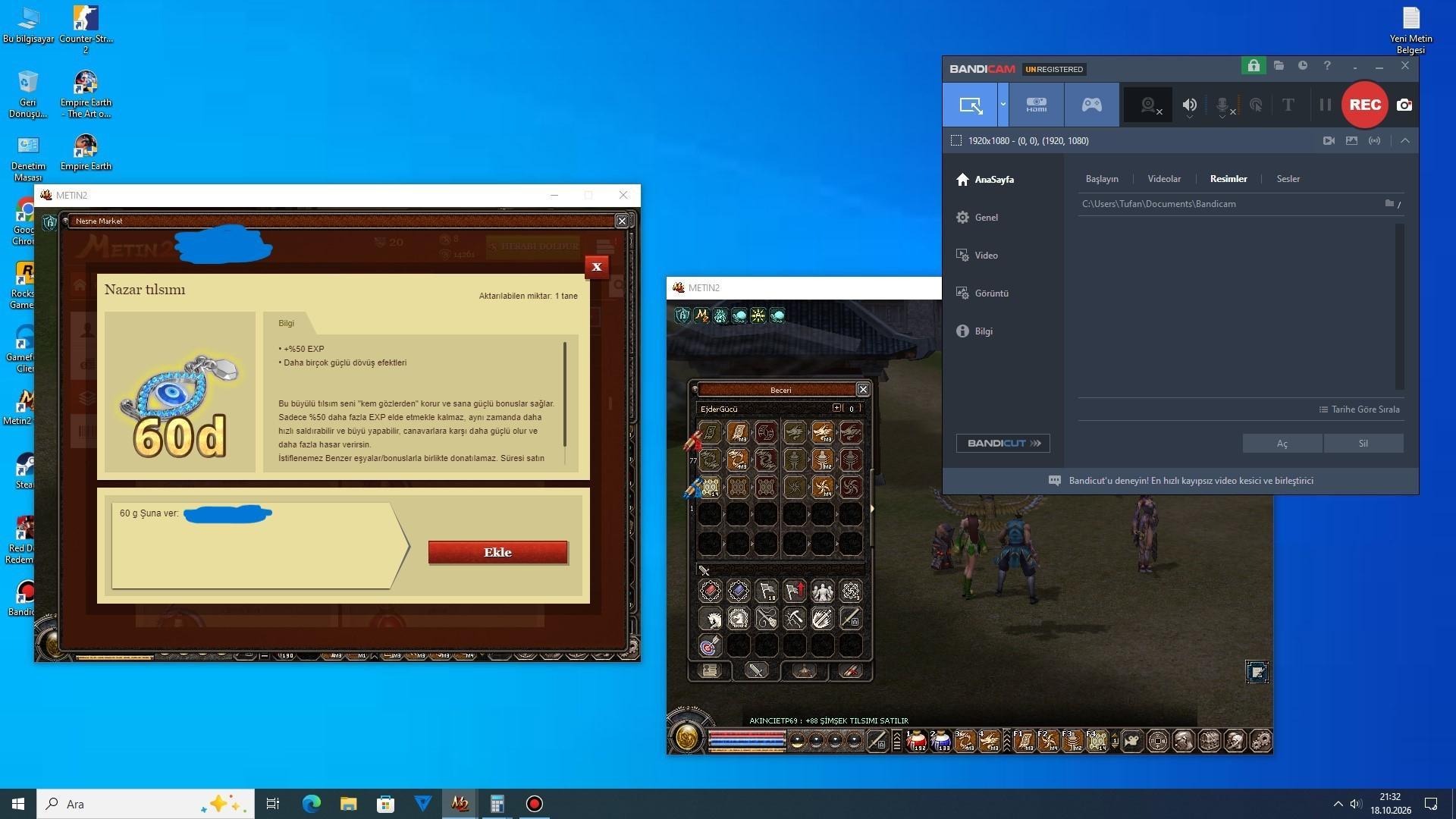The width and height of the screenshot is (1456, 819).
Task: Switch to the Videolar tab
Action: pyautogui.click(x=1164, y=179)
